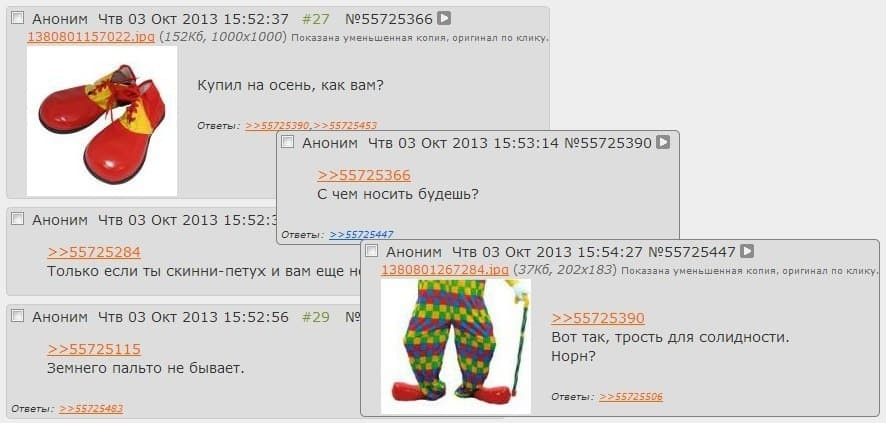Follow blue reply link >>55725447
Screen dimensions: 886x423
point(361,234)
